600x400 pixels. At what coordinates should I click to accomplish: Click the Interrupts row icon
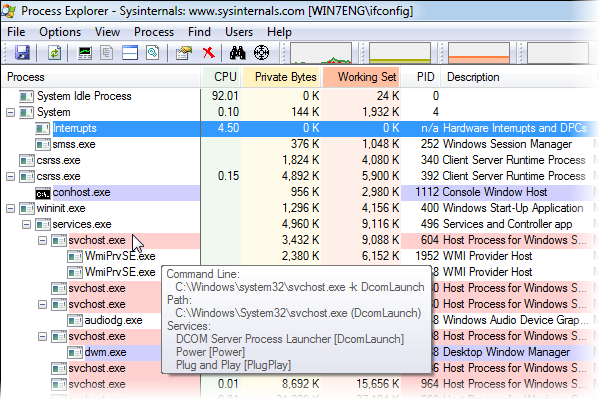pos(43,129)
